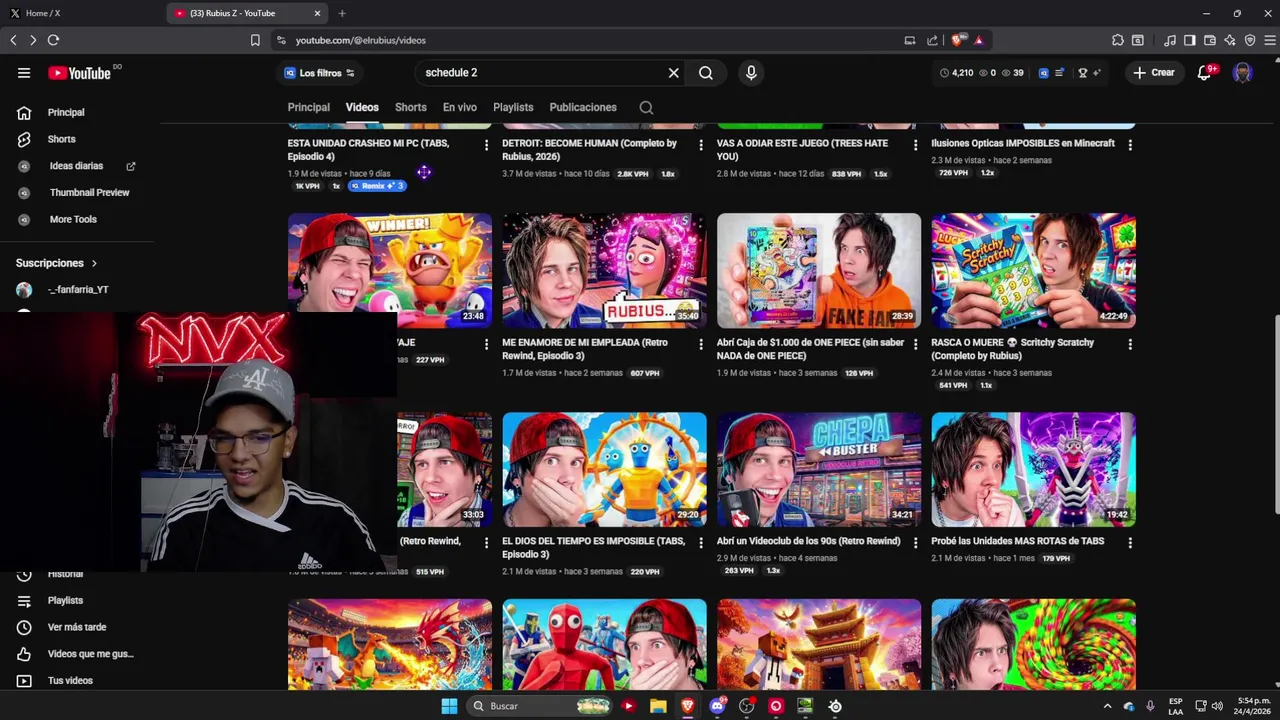Click the Crear button

click(1153, 73)
